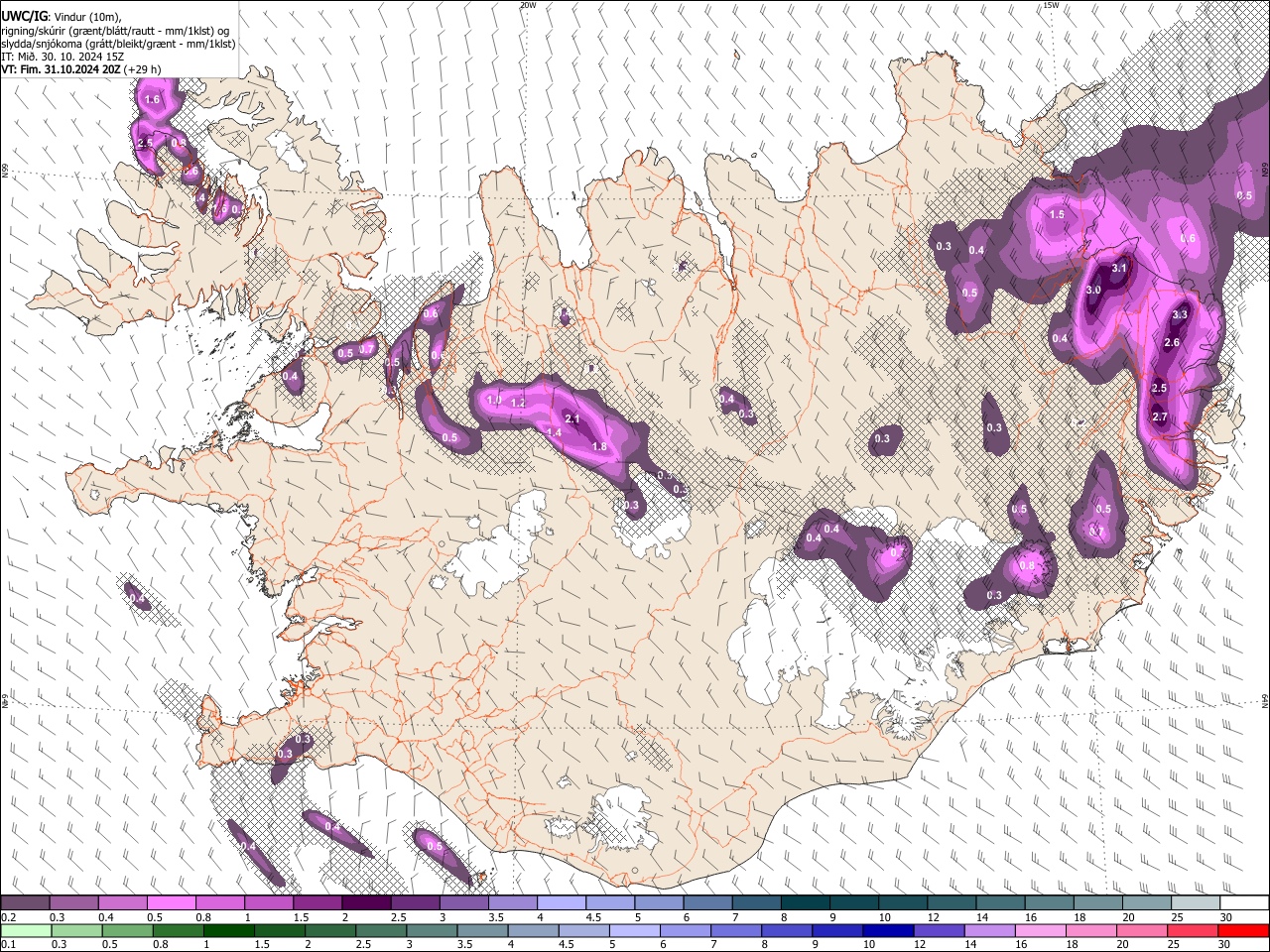
Task: Select the lavender 4–4.5 swatch in upper legend row
Action: (562, 903)
